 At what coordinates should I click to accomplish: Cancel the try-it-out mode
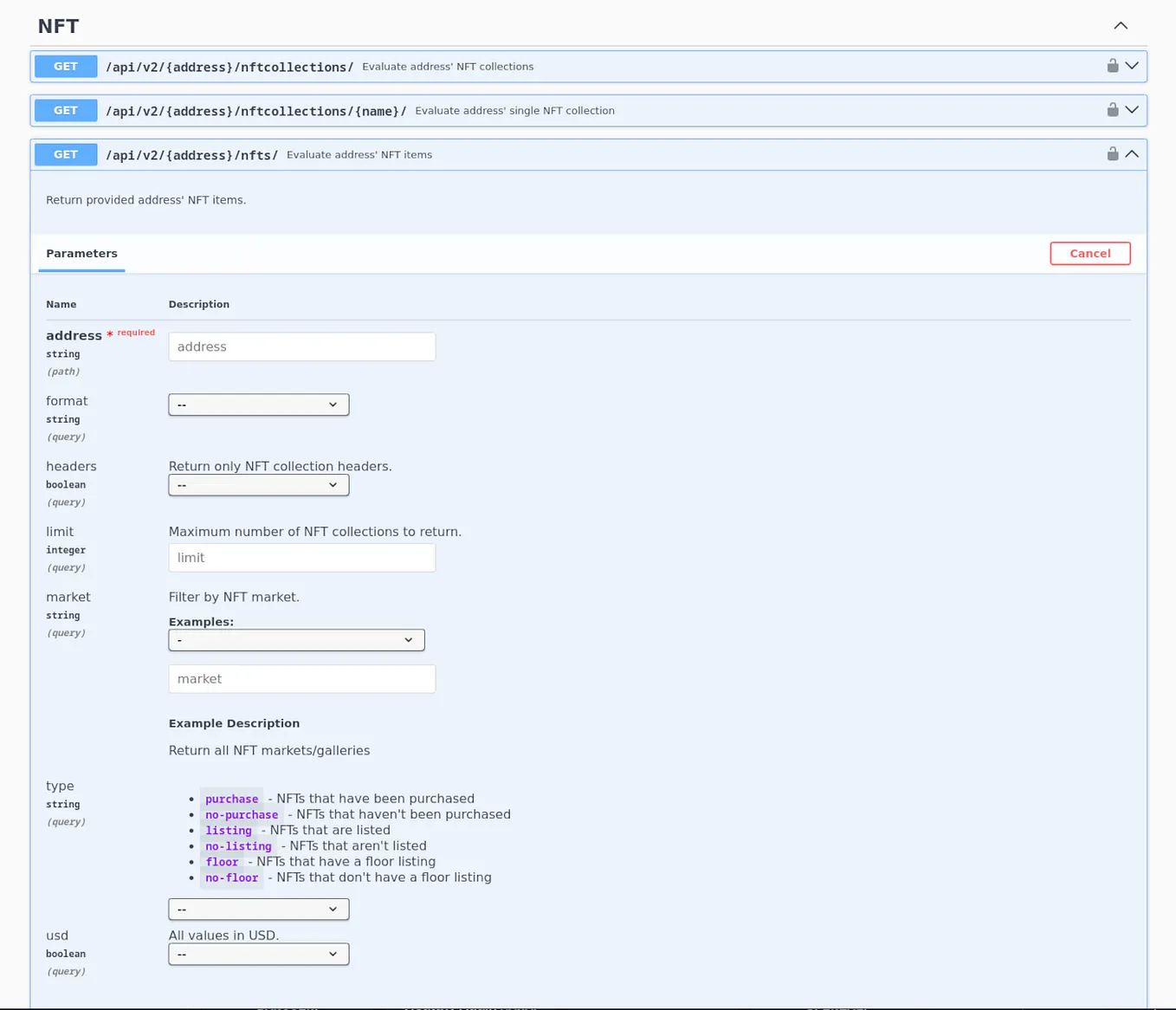point(1090,254)
